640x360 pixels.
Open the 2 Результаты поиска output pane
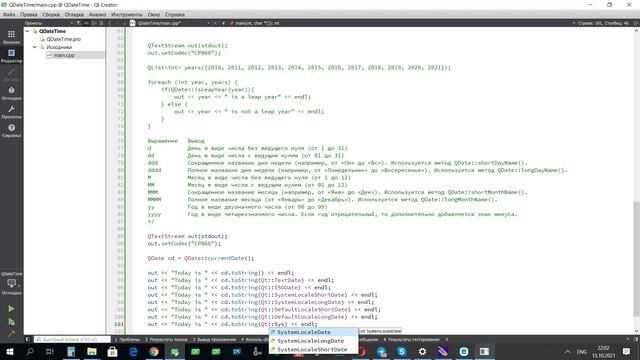(167, 340)
